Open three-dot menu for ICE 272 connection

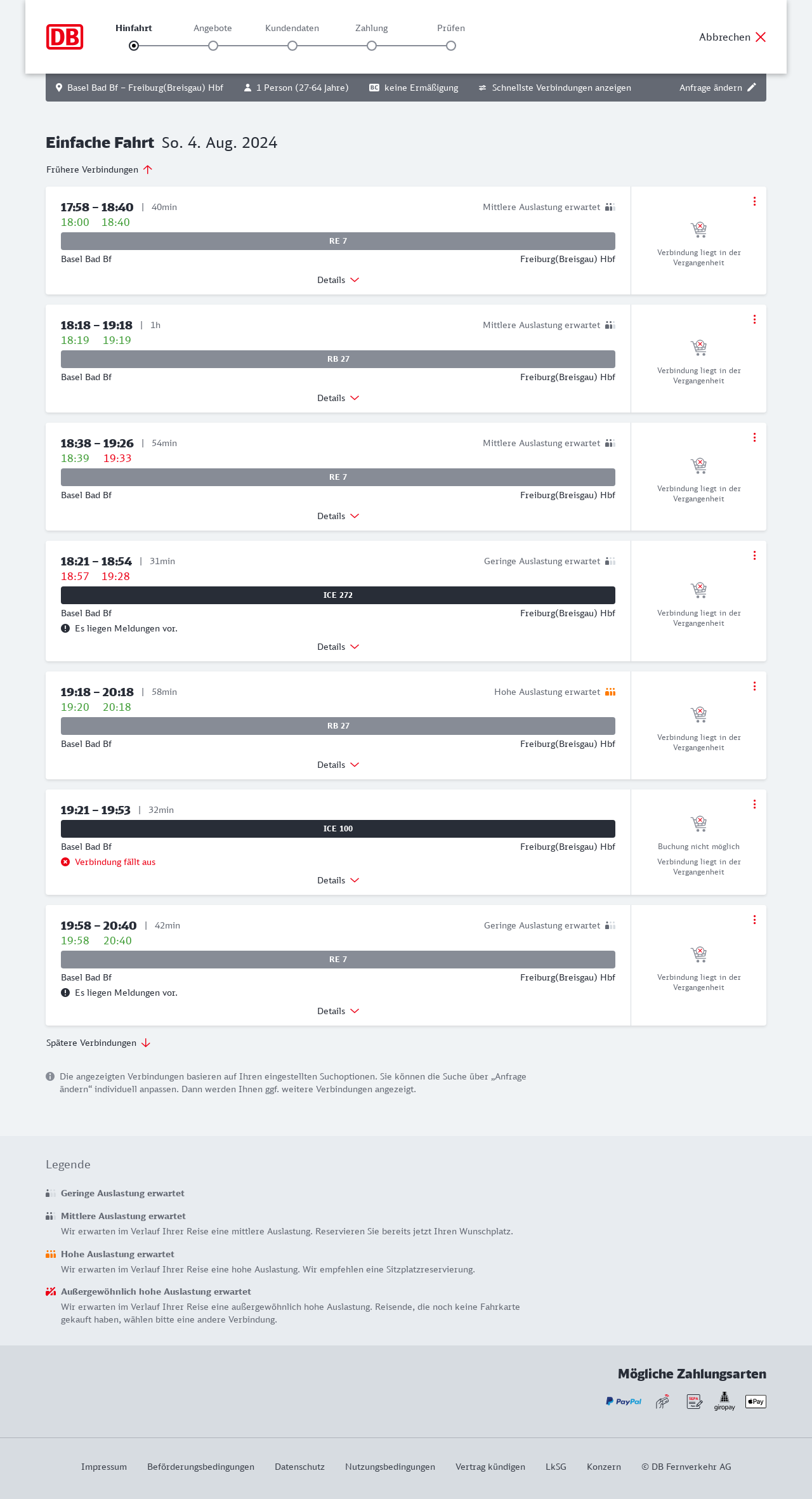coord(754,555)
